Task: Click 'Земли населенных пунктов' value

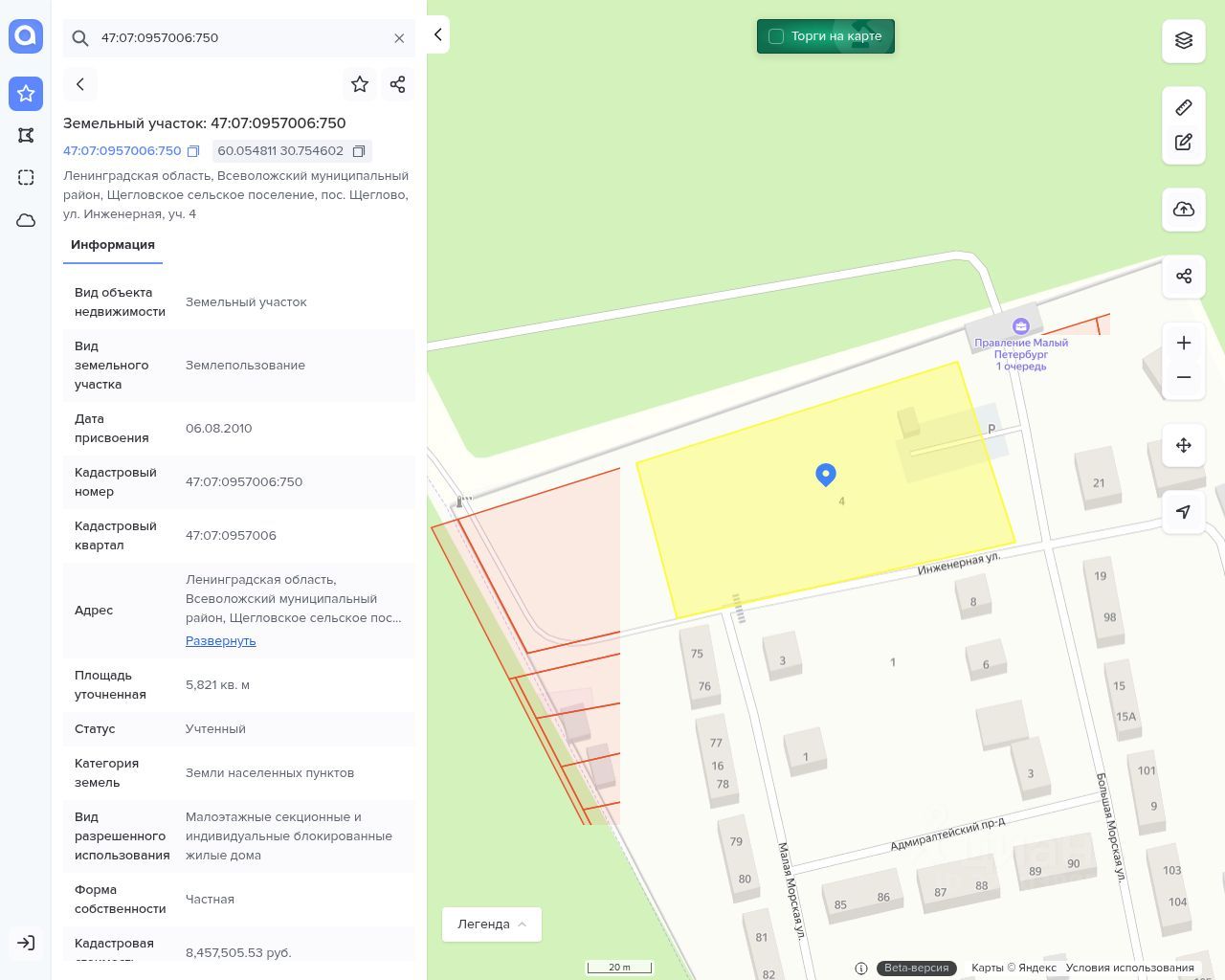Action: 270,773
